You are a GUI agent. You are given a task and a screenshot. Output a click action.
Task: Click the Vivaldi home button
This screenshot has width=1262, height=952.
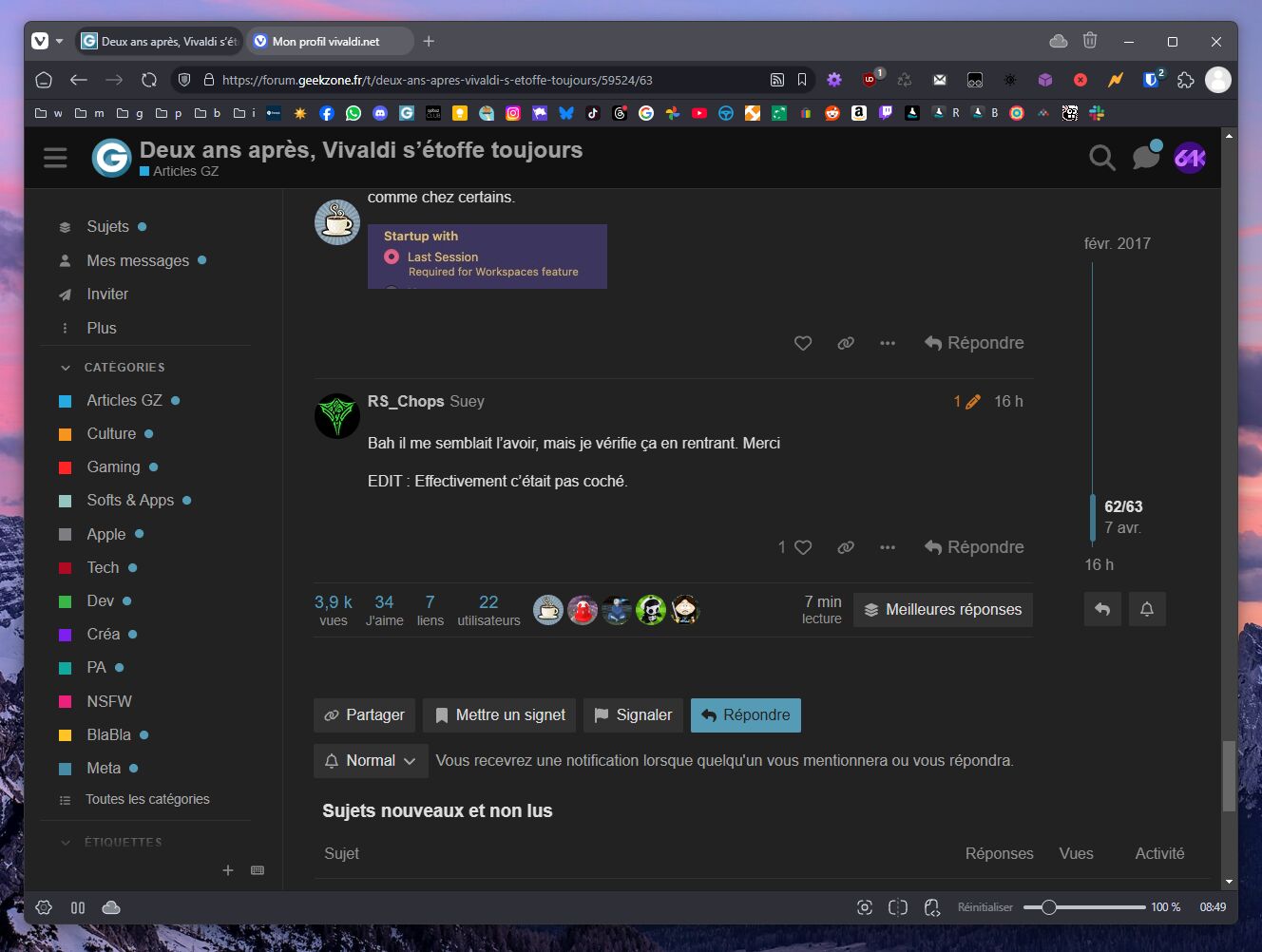coord(44,80)
